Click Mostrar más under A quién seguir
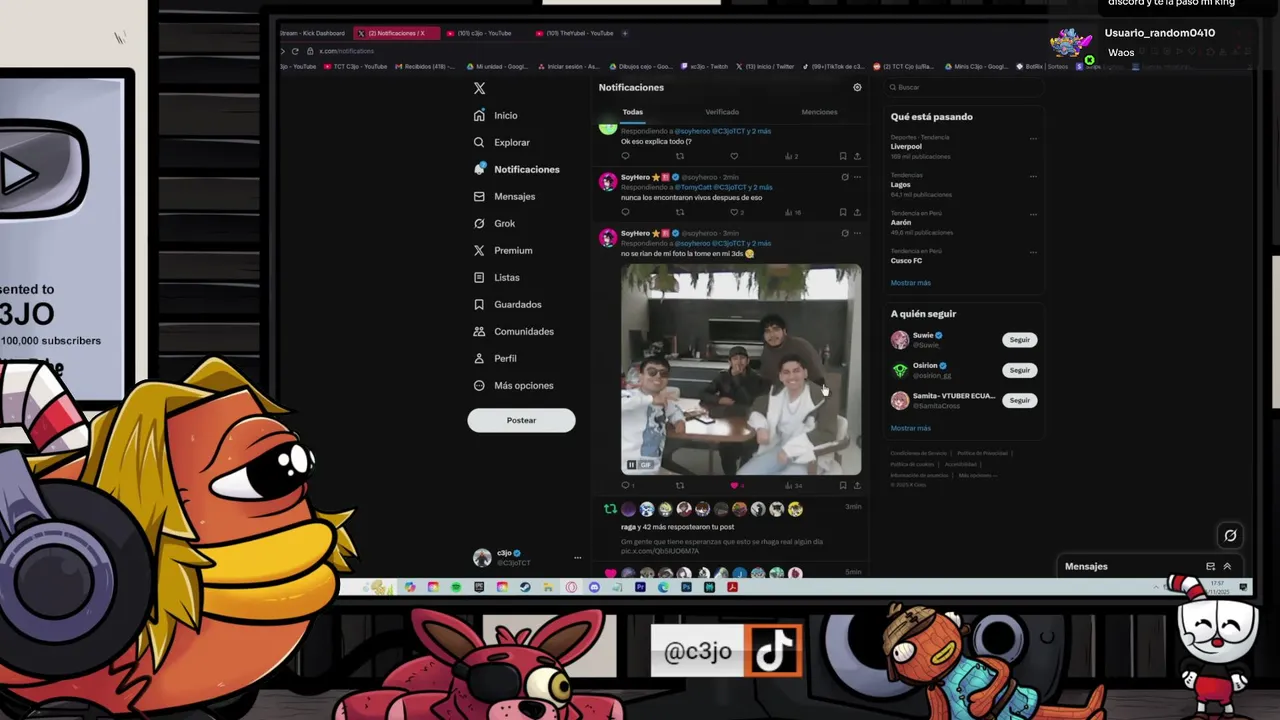 tap(910, 428)
